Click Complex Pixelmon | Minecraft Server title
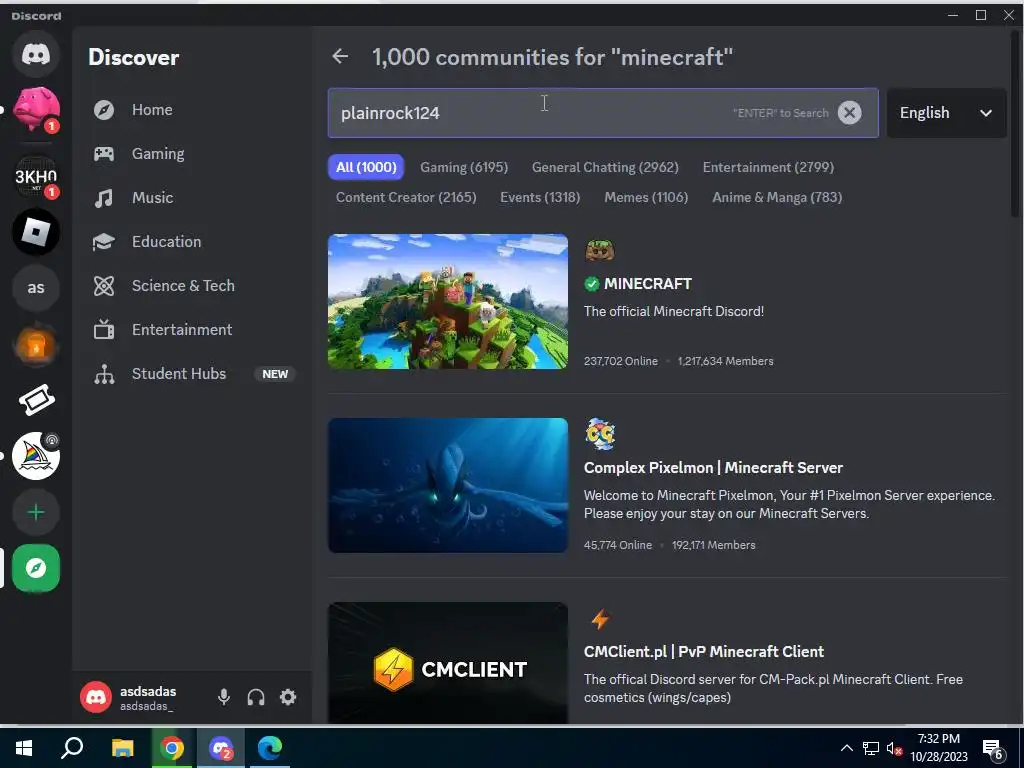The width and height of the screenshot is (1024, 768). 713,468
